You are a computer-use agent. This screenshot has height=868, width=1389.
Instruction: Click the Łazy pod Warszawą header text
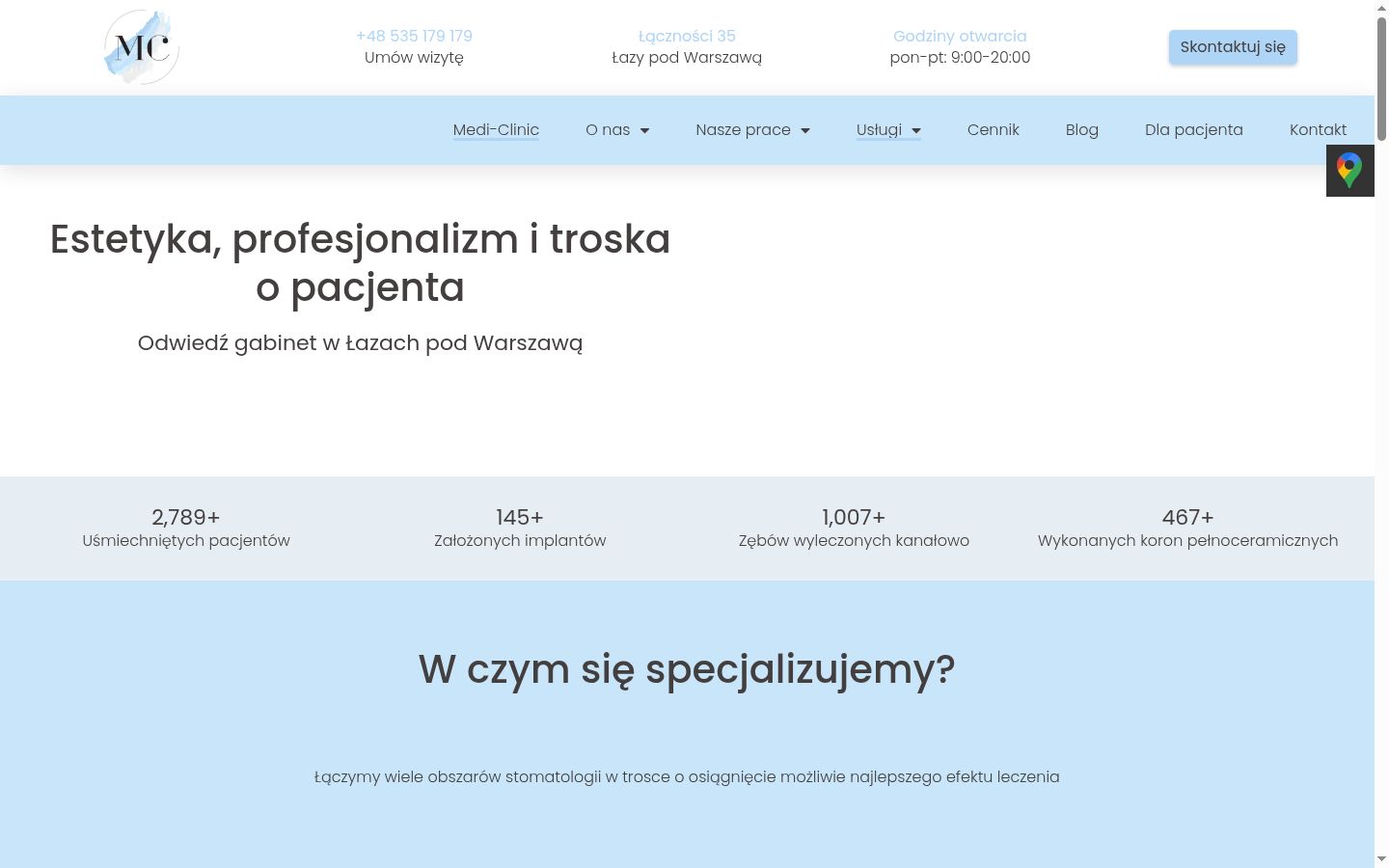click(687, 58)
